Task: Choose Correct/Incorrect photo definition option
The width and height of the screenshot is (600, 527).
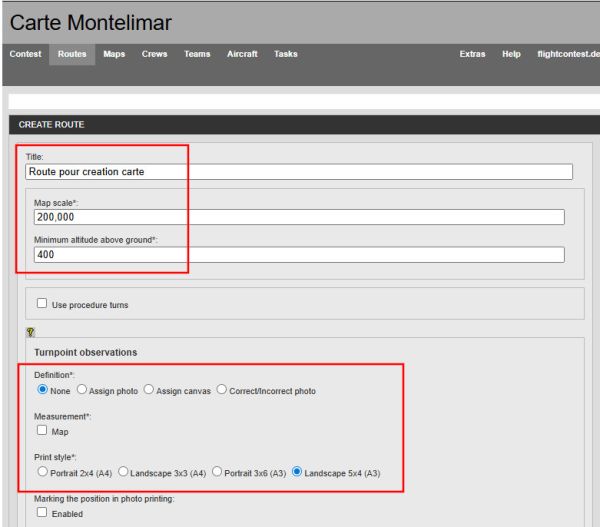Action: pyautogui.click(x=222, y=390)
